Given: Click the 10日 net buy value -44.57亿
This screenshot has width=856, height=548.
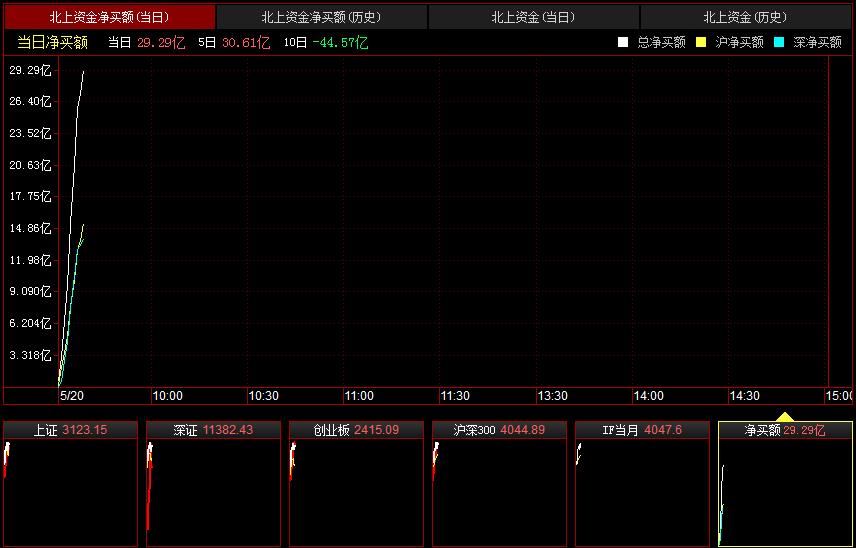Looking at the screenshot, I should coord(339,42).
